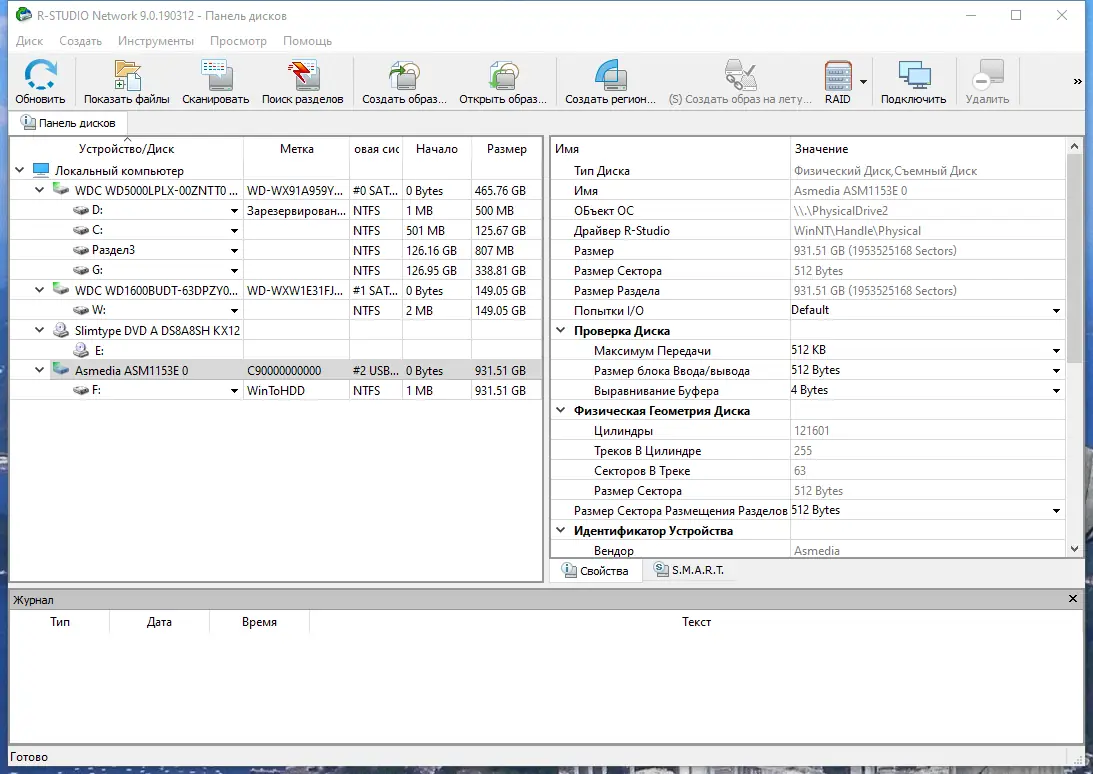Open the Диск menu
Viewport: 1093px width, 774px height.
point(29,41)
